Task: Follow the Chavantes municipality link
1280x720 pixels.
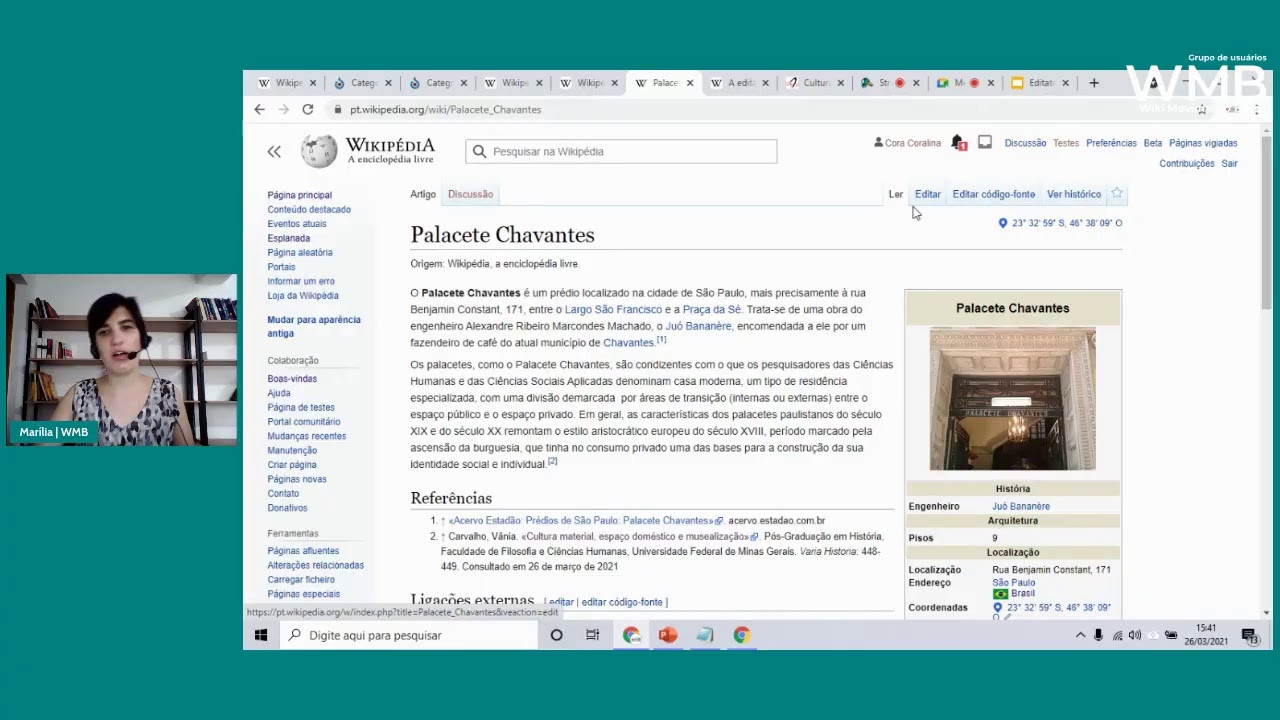Action: (x=628, y=343)
